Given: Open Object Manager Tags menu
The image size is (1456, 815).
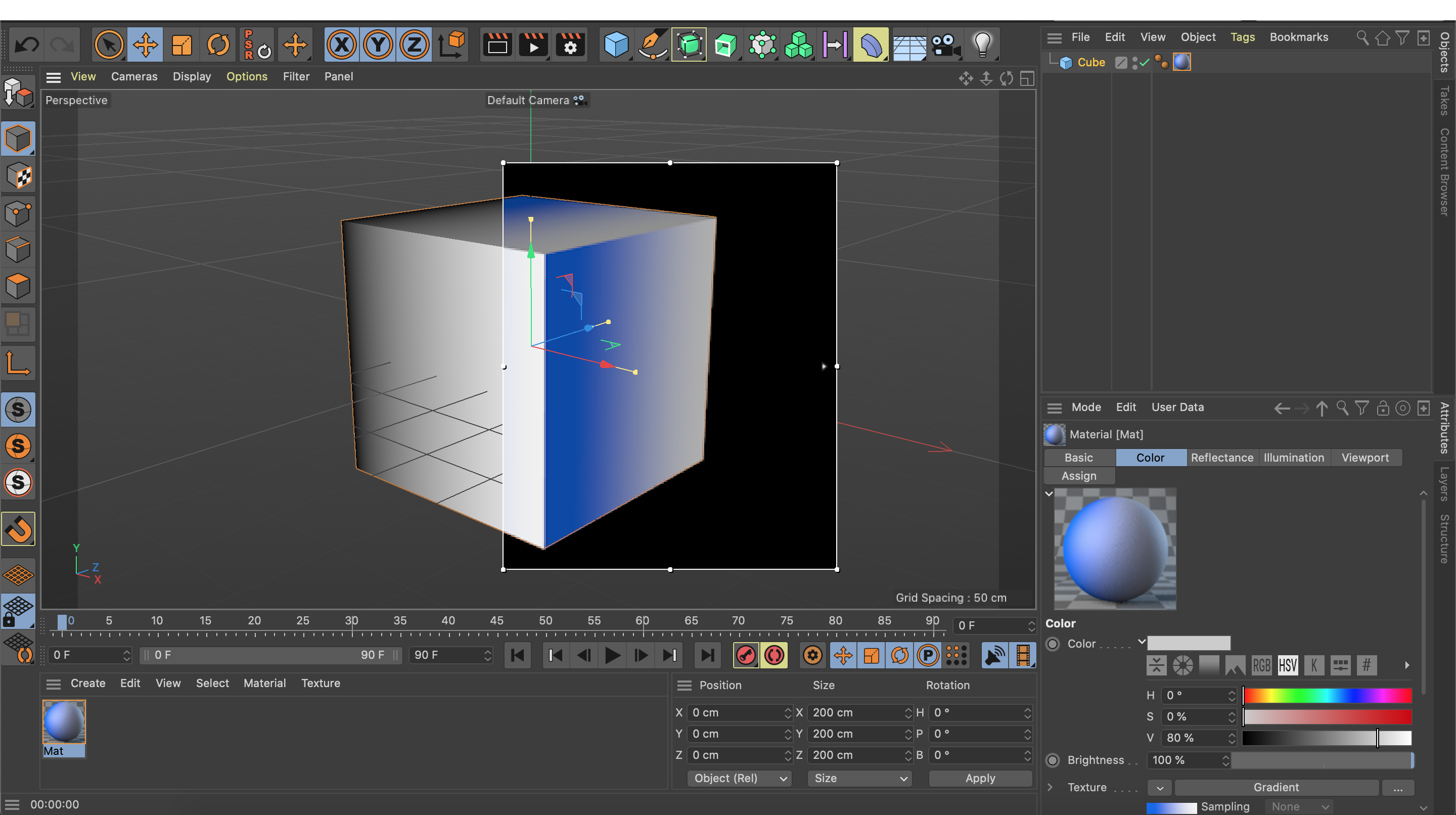Looking at the screenshot, I should point(1242,37).
